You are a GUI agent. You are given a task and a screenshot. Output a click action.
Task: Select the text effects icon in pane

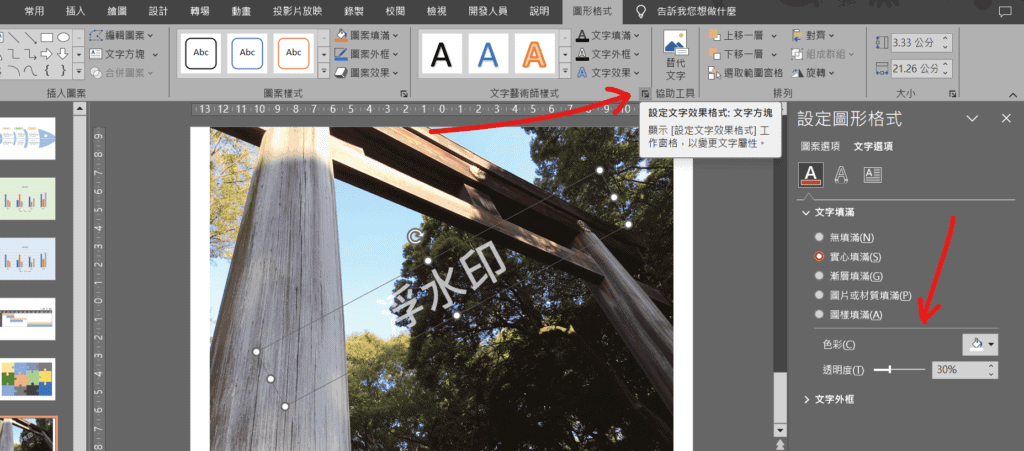coord(842,175)
